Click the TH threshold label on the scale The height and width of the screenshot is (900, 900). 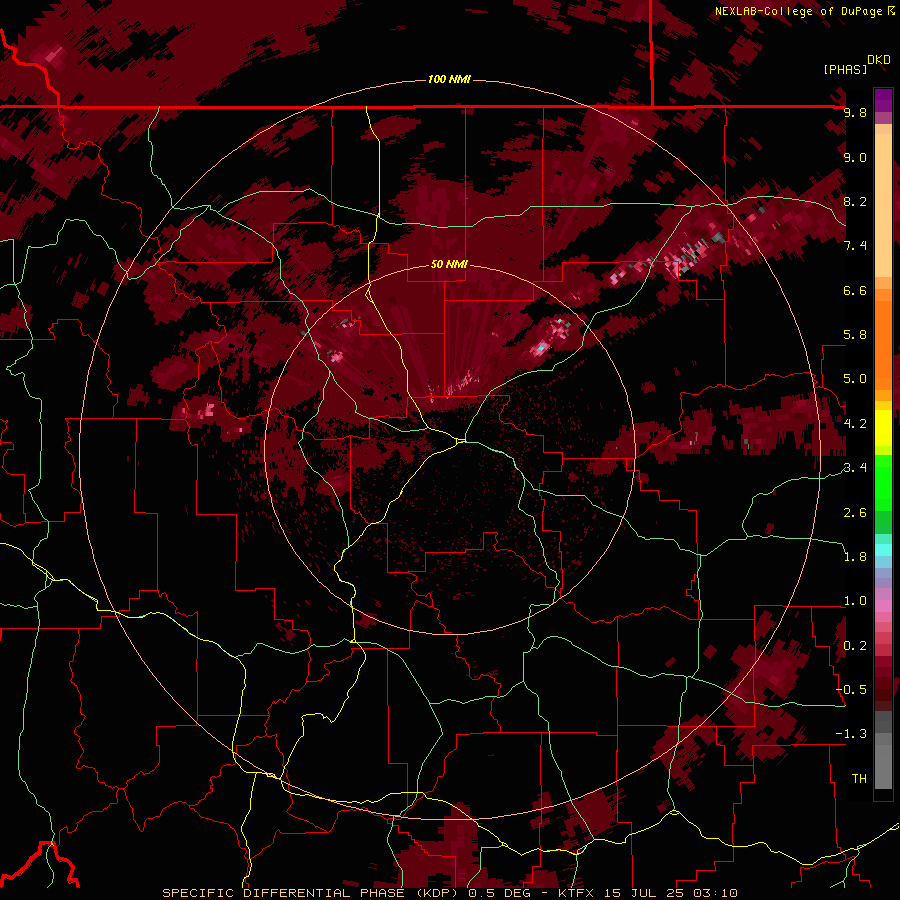[x=859, y=779]
